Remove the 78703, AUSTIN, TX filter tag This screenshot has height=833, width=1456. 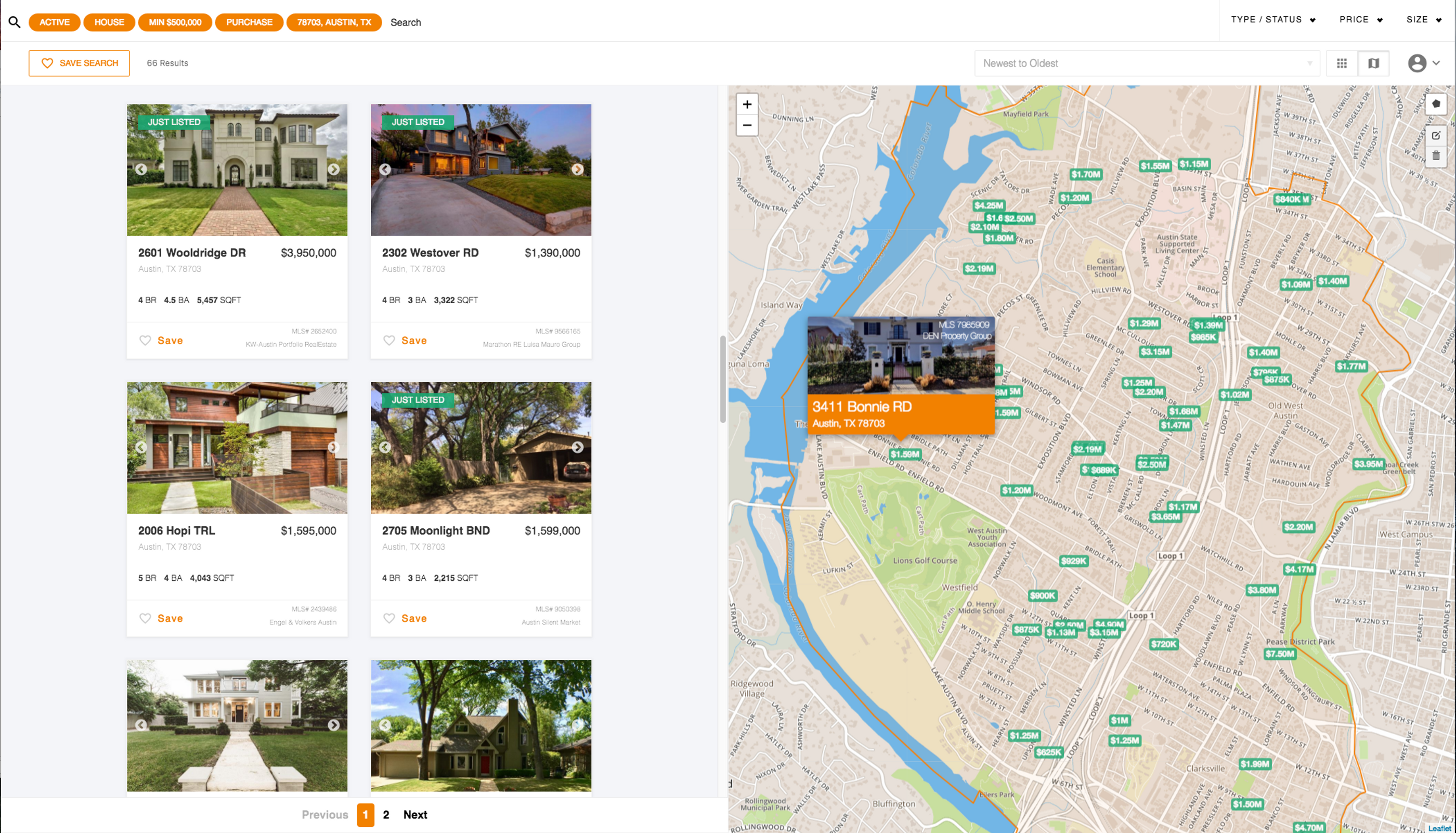pyautogui.click(x=334, y=22)
